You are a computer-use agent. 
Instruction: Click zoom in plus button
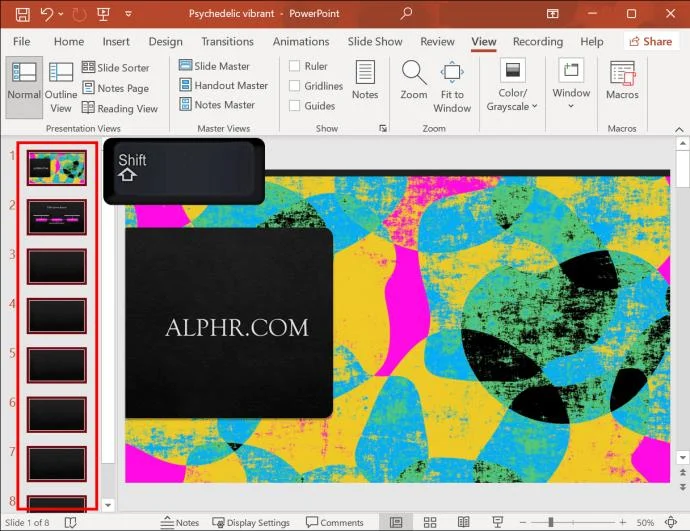tap(622, 522)
